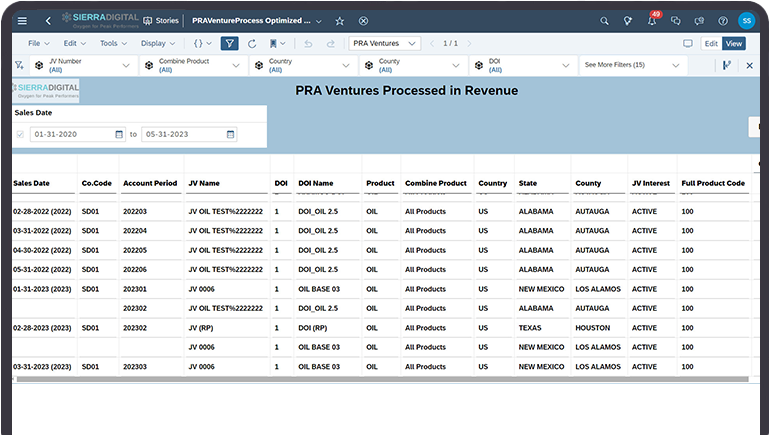
Task: Switch to View mode
Action: pyautogui.click(x=734, y=44)
